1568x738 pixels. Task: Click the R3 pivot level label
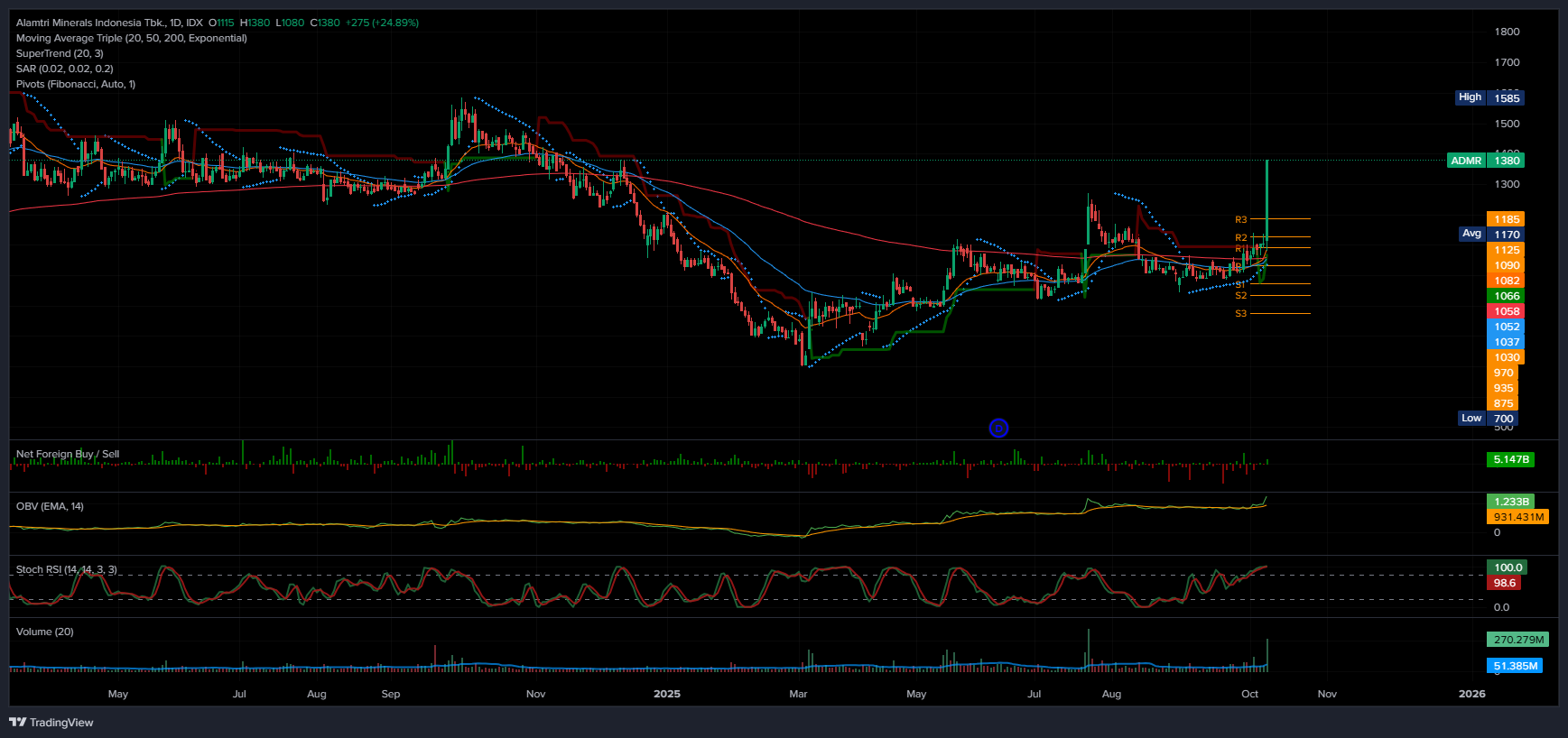tap(1241, 220)
